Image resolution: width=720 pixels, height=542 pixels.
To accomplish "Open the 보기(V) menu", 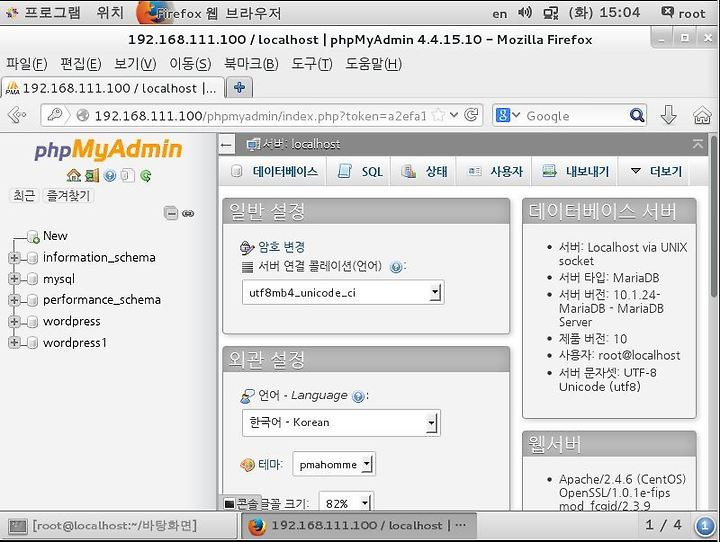I will click(x=135, y=63).
